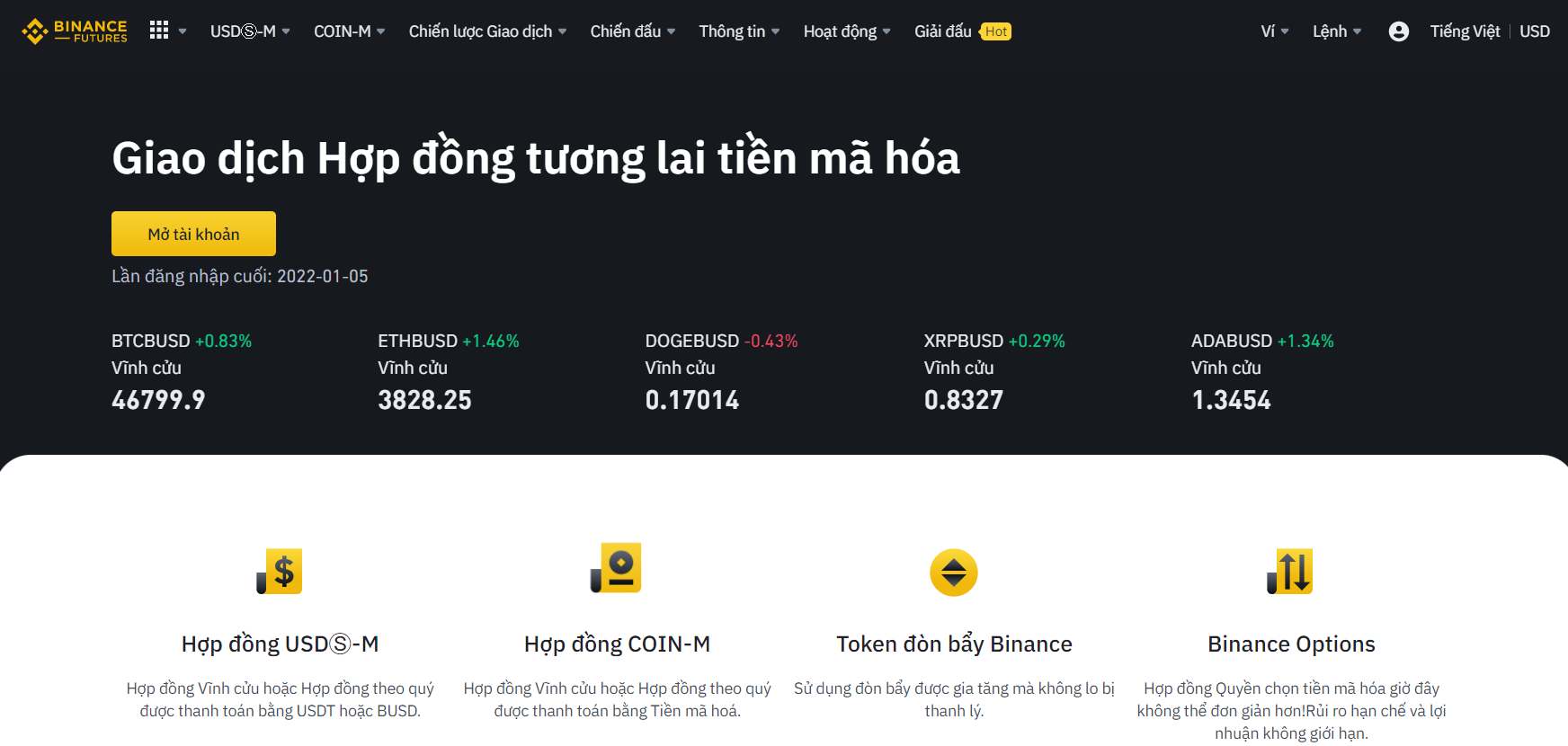Click the +1.34% change for ADABUSD

pyautogui.click(x=1305, y=342)
